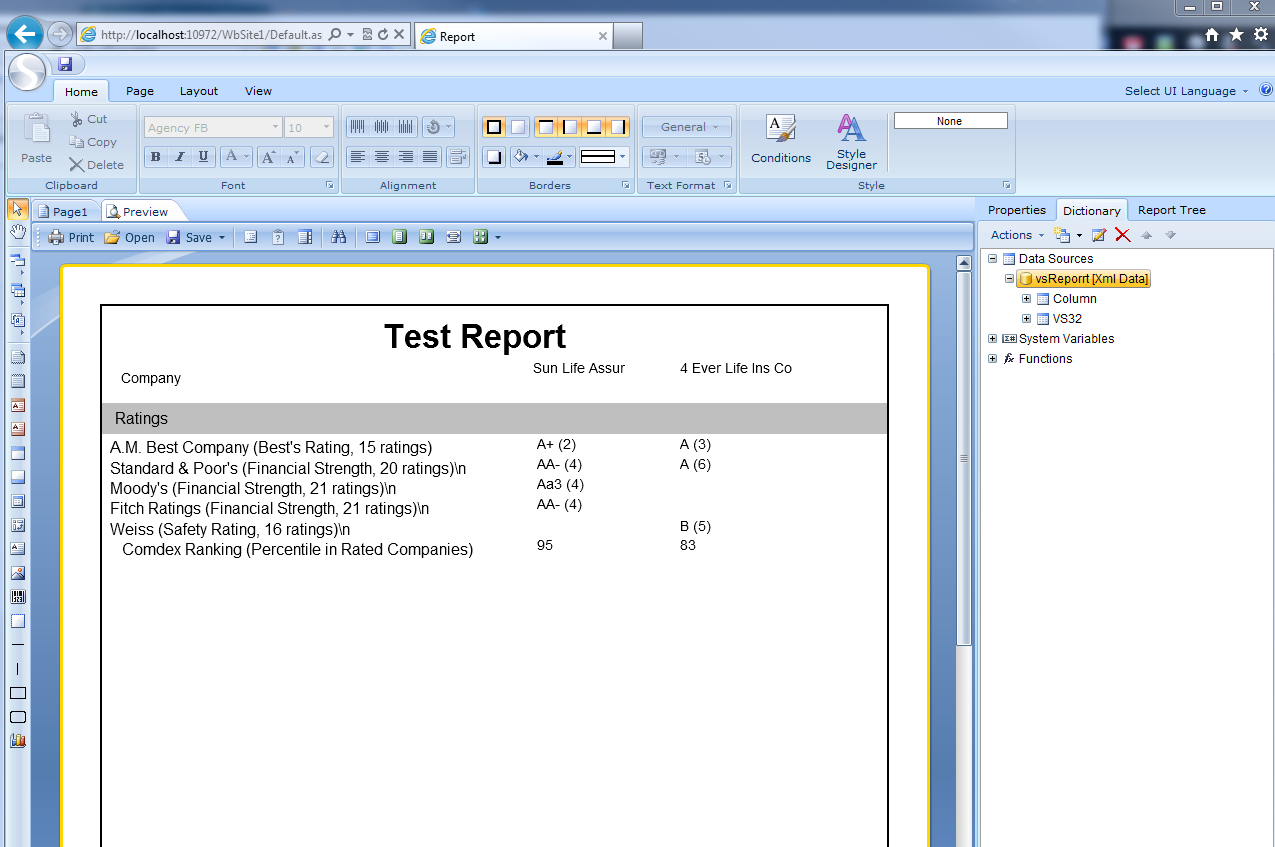Click the Find binoculars icon in preview toolbar

click(x=338, y=237)
